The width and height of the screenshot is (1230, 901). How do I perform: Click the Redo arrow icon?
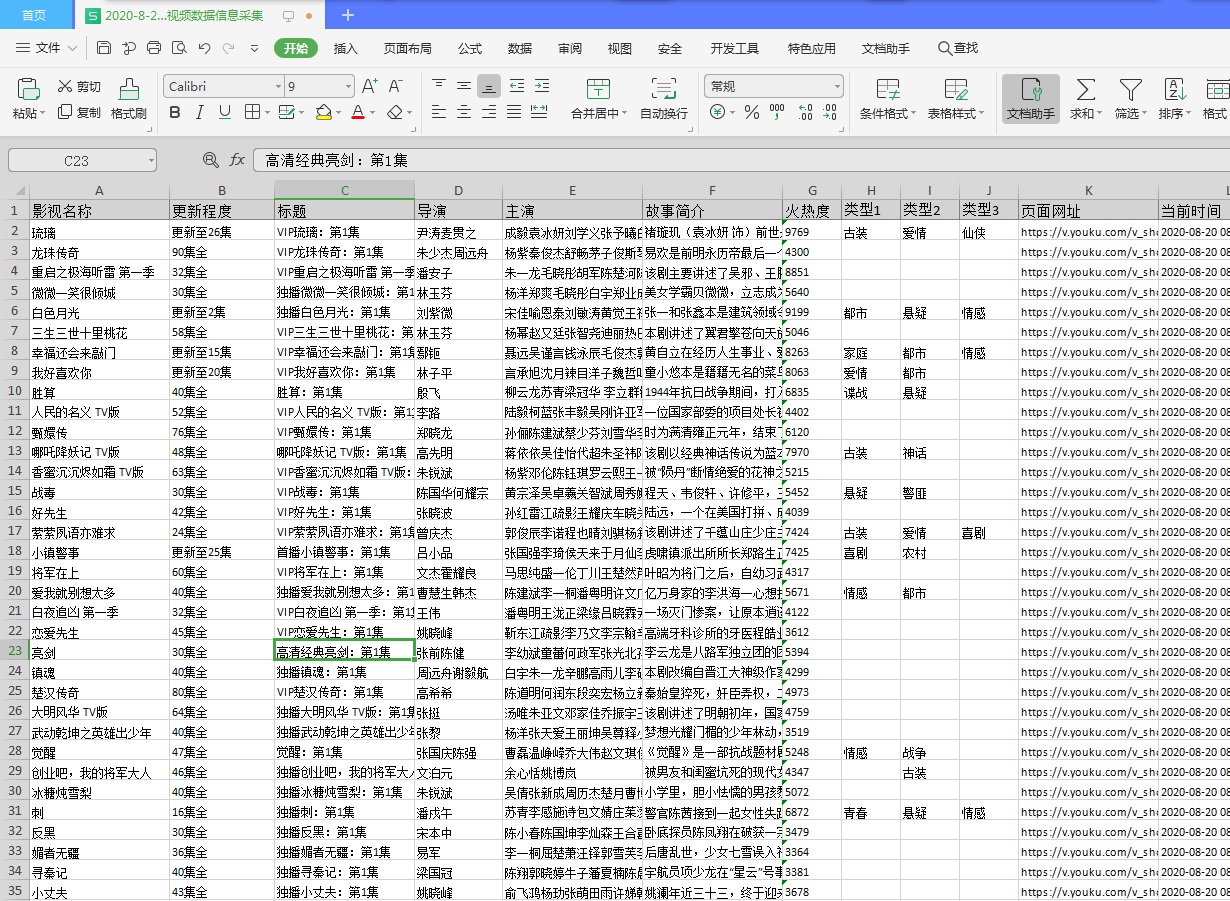(x=229, y=48)
